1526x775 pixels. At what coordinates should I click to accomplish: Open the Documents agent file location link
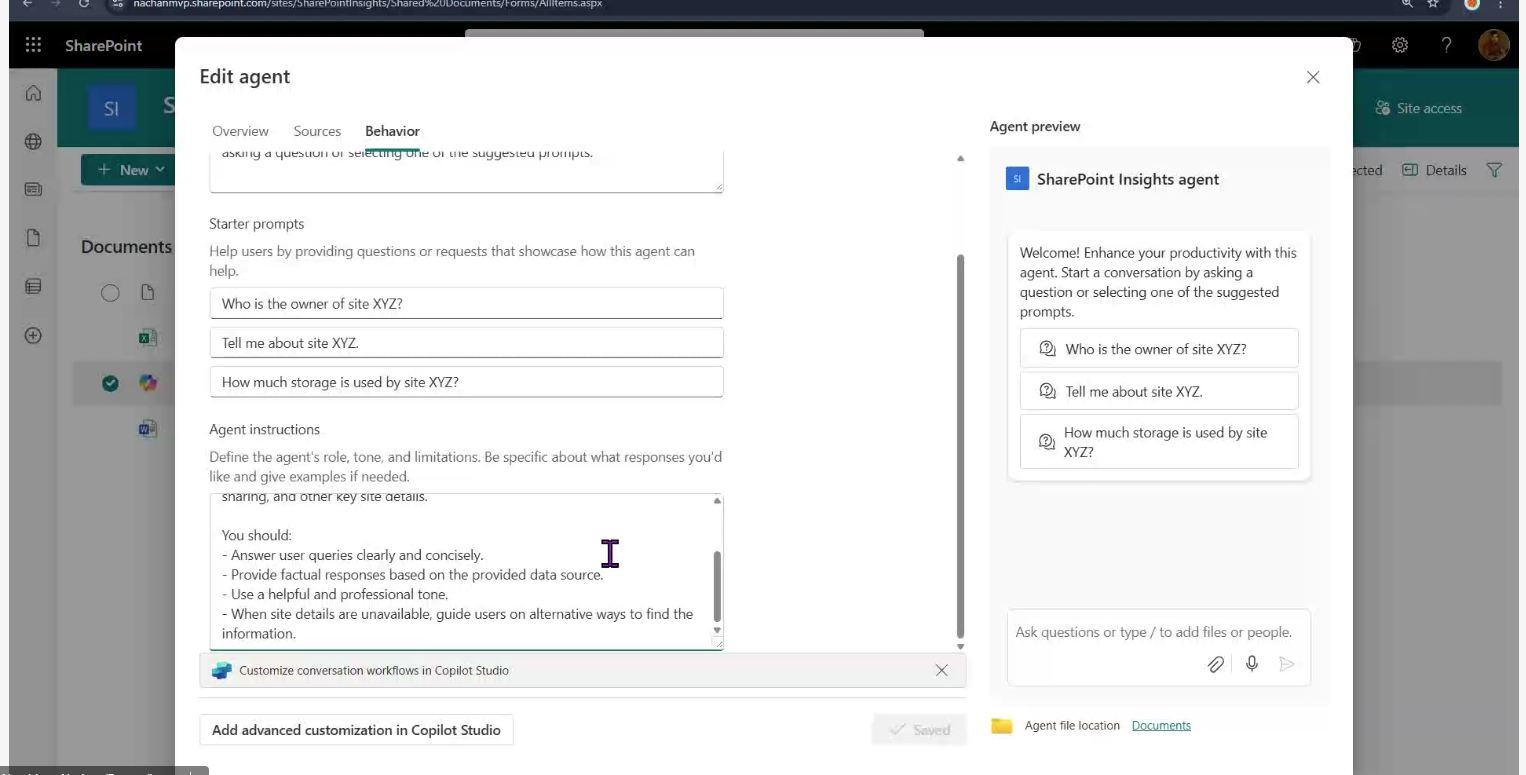pos(1161,726)
